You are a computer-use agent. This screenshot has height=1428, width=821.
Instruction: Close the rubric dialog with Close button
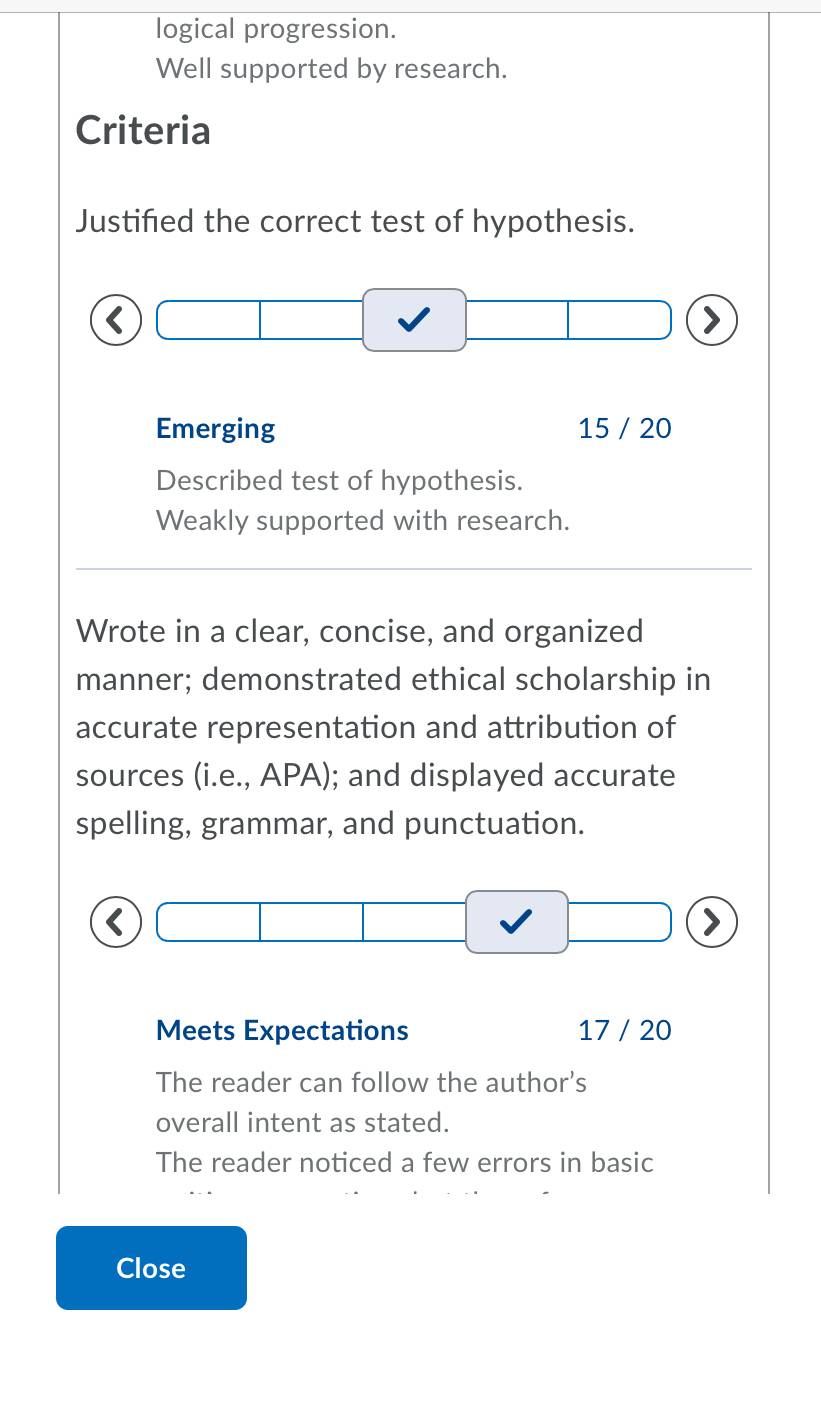[151, 1268]
